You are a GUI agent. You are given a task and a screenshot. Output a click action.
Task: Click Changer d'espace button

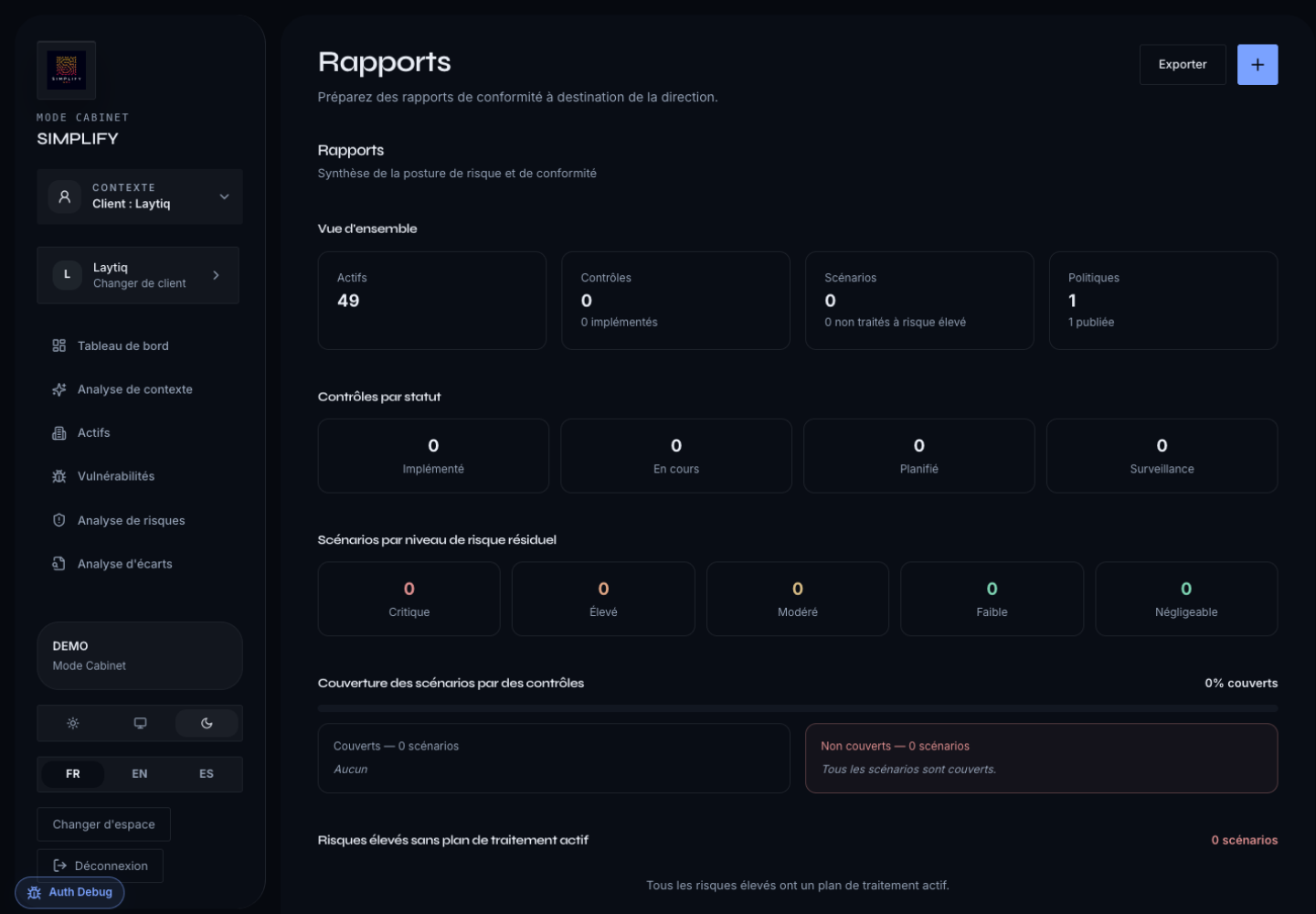pos(103,824)
